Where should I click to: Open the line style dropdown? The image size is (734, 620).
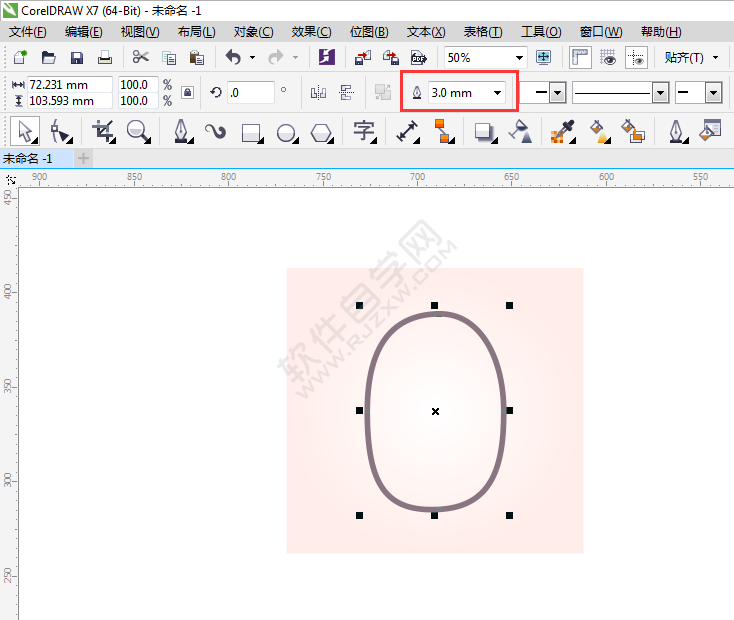(660, 93)
